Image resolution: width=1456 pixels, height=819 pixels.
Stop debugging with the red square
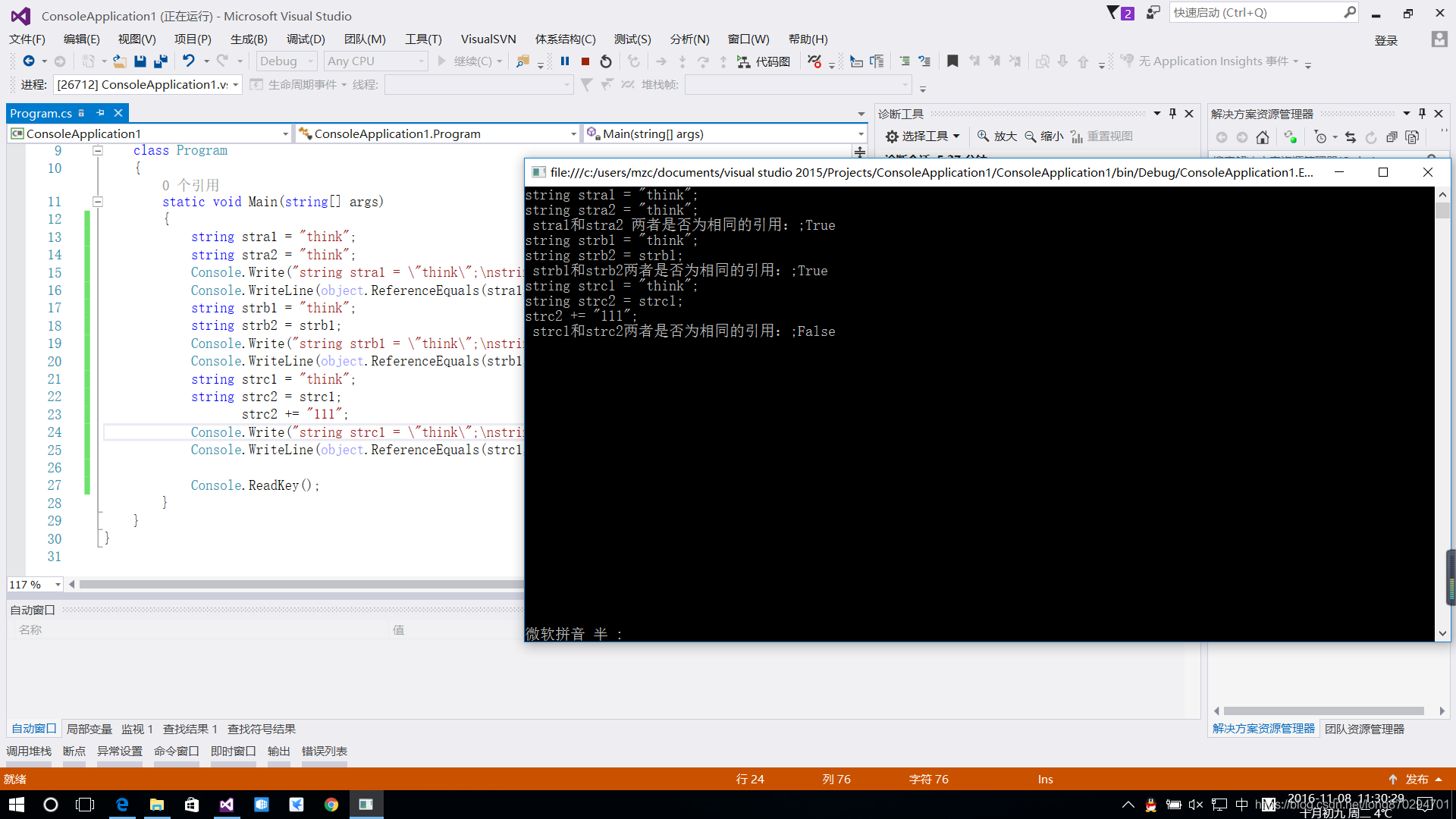pyautogui.click(x=585, y=61)
